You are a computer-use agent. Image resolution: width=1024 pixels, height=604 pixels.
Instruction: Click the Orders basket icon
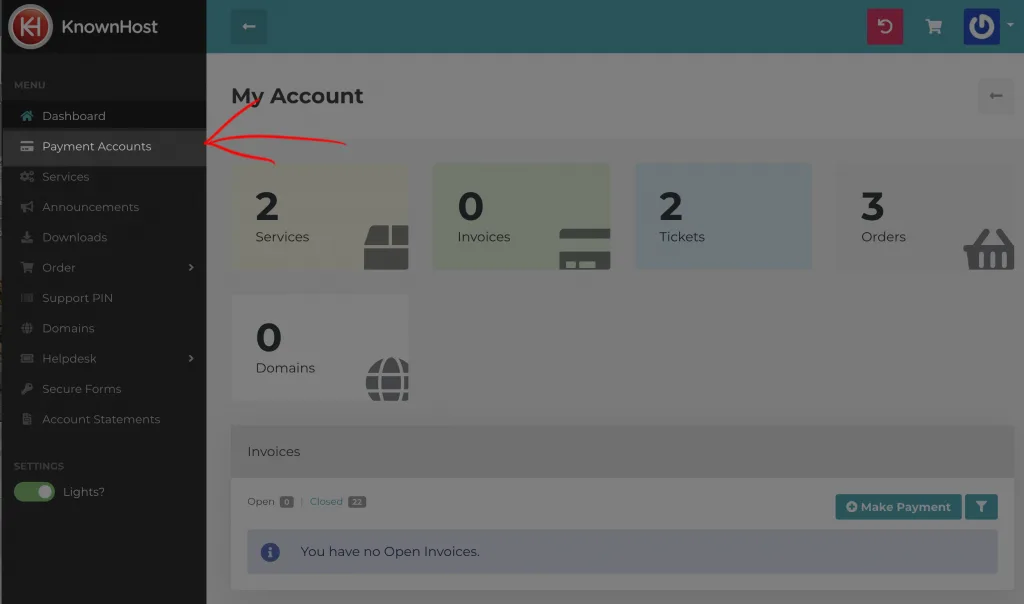pyautogui.click(x=988, y=248)
